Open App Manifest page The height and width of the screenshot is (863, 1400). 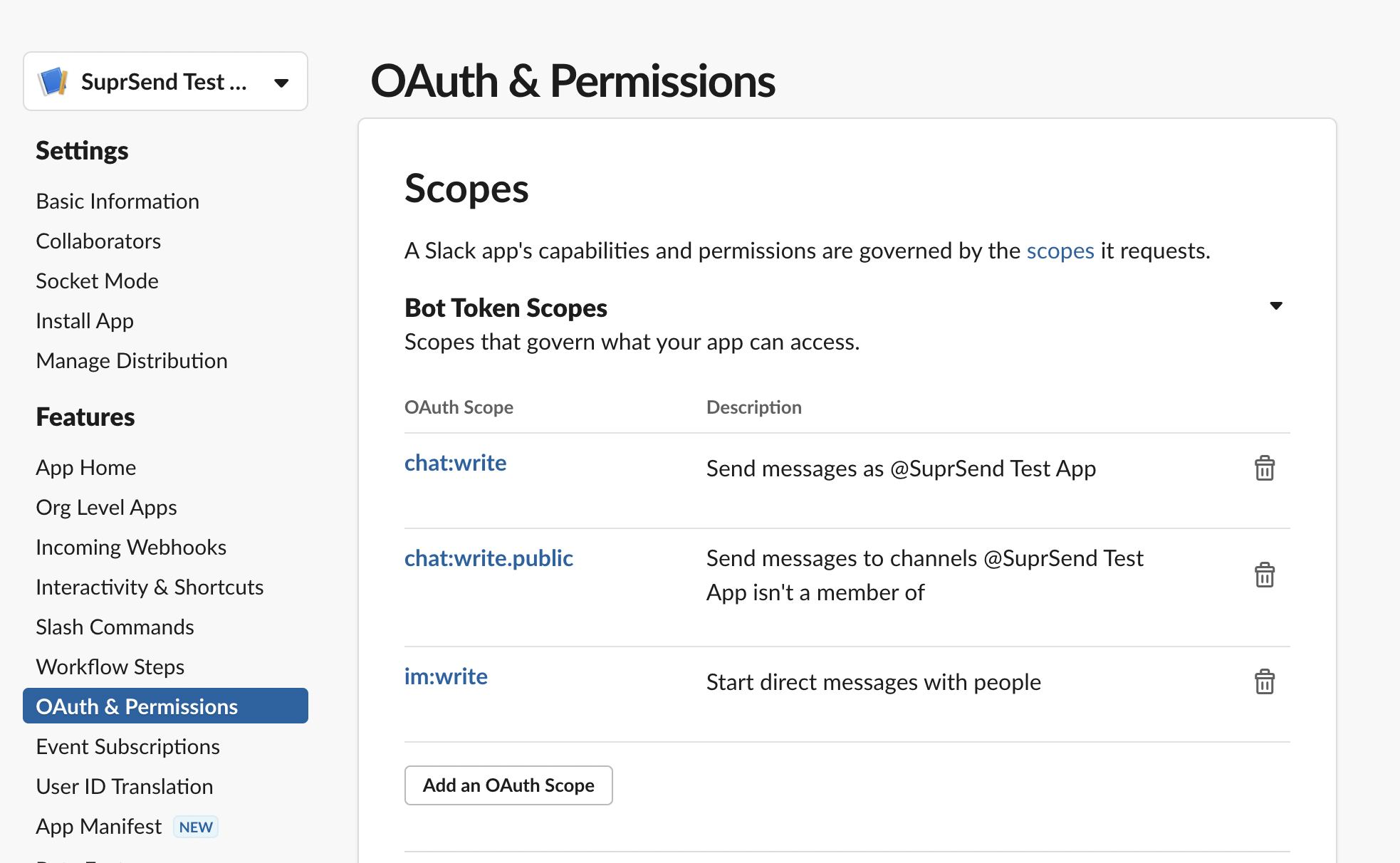pos(99,827)
